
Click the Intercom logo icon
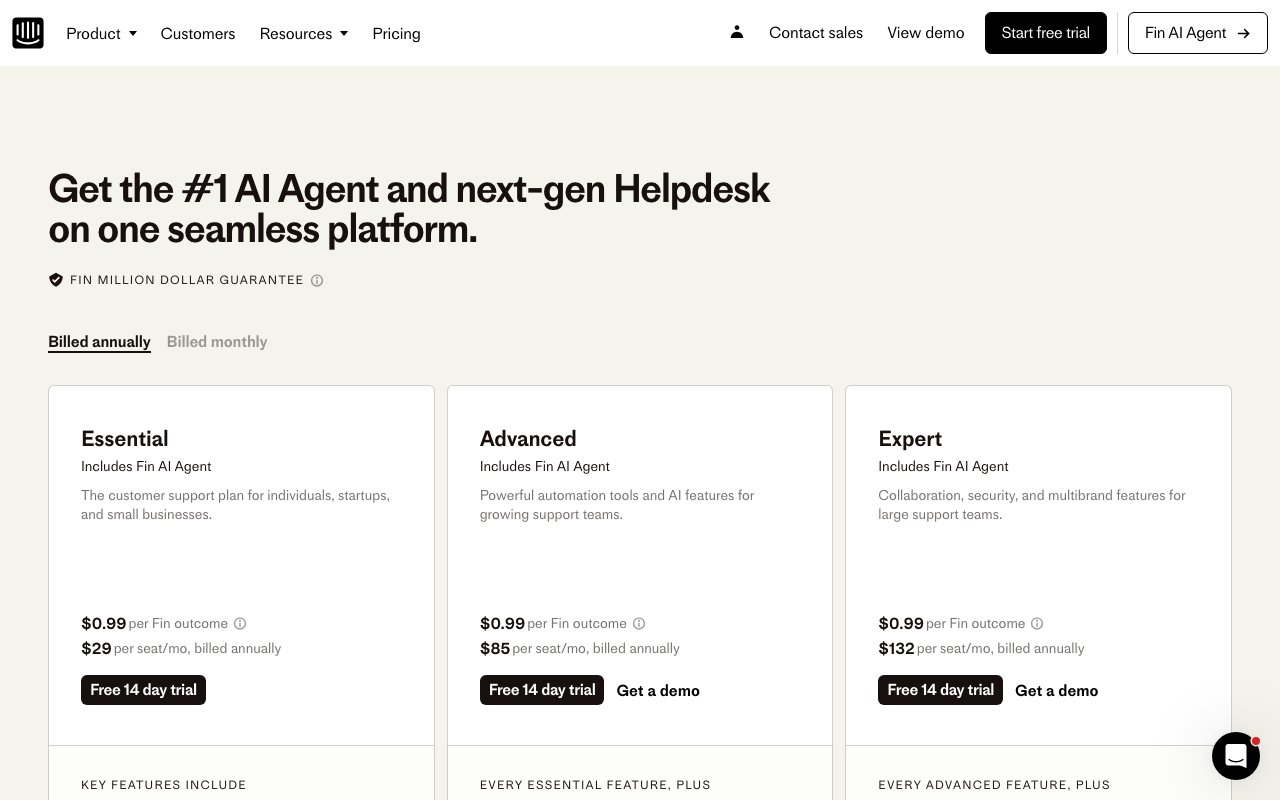(x=28, y=33)
